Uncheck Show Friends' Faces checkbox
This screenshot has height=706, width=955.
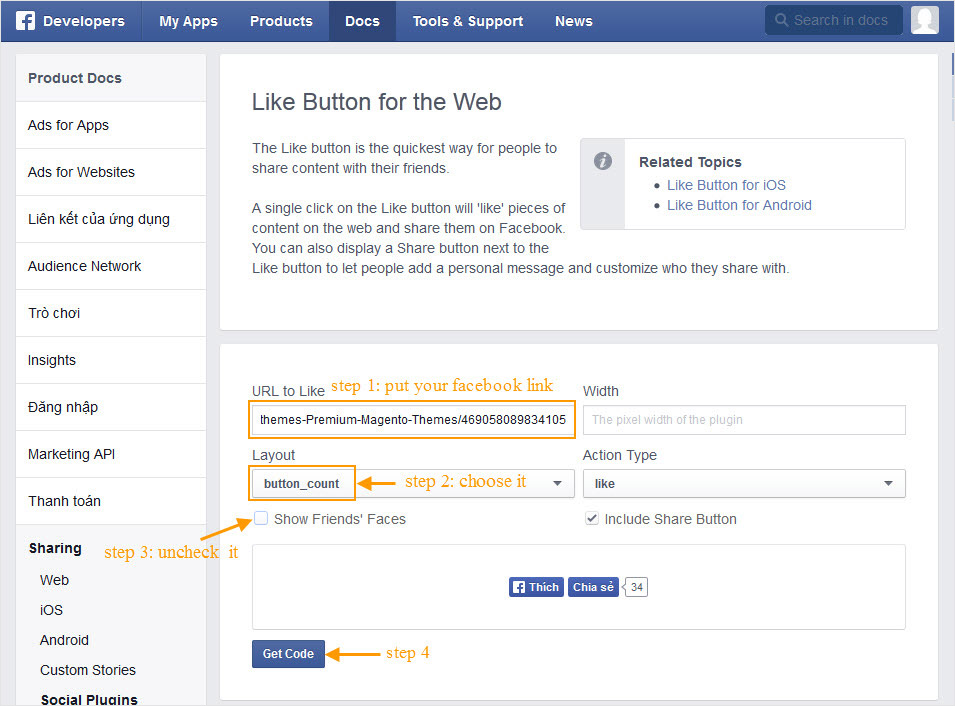[261, 518]
